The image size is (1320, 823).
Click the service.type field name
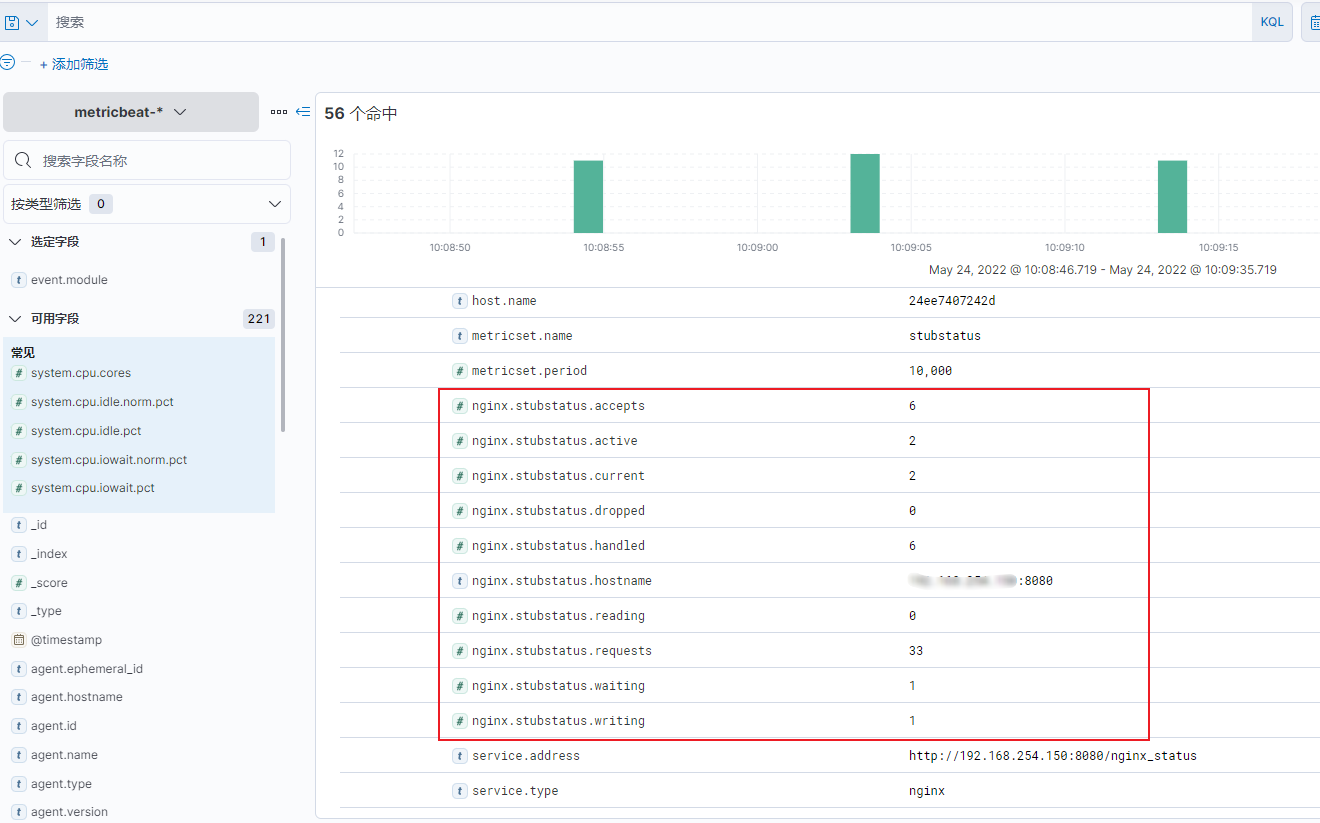pos(515,791)
